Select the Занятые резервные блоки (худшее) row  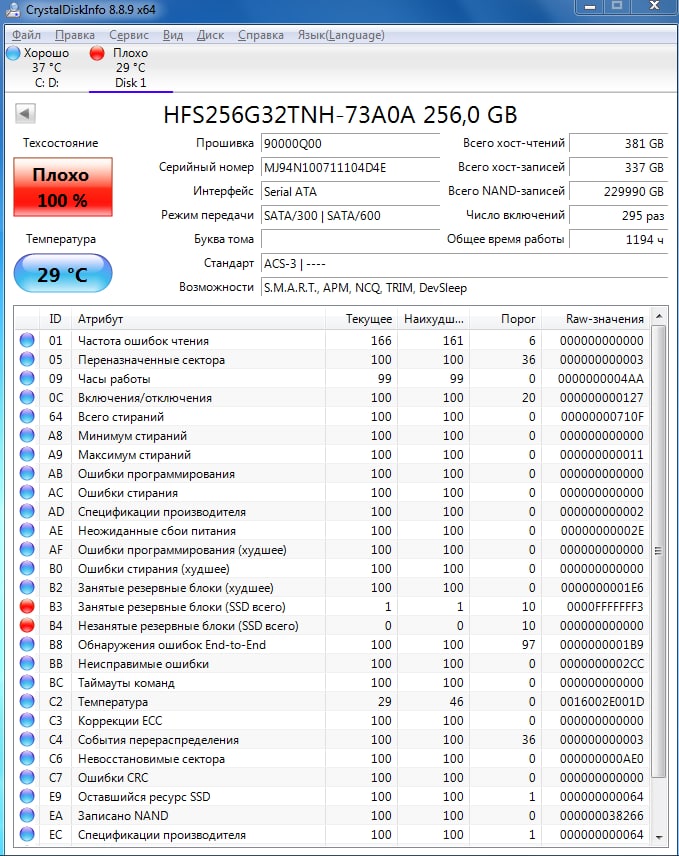[332, 587]
